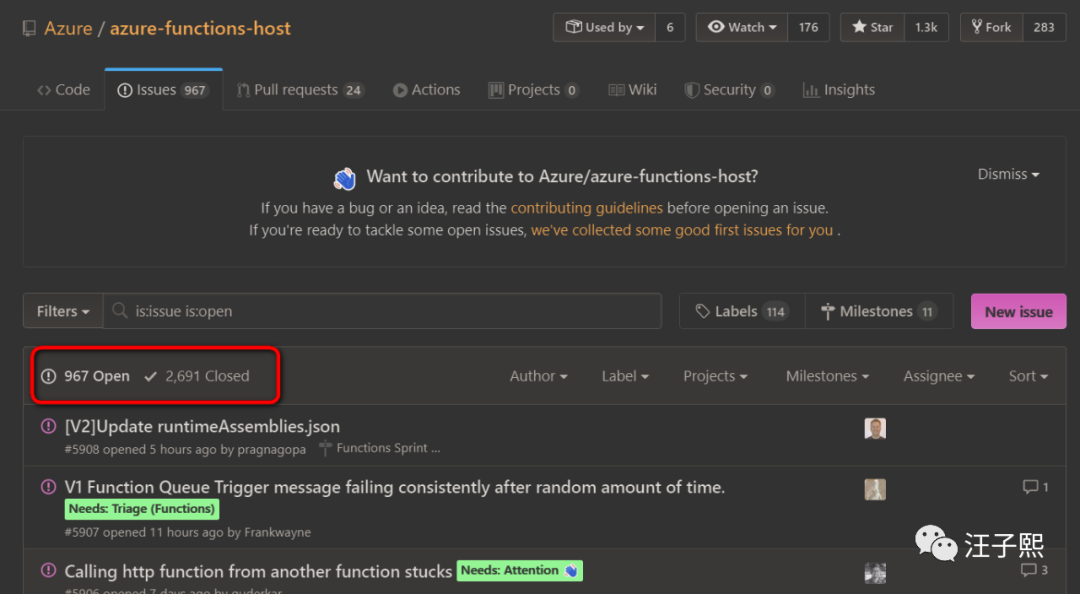Click the search magnifier icon

(120, 311)
